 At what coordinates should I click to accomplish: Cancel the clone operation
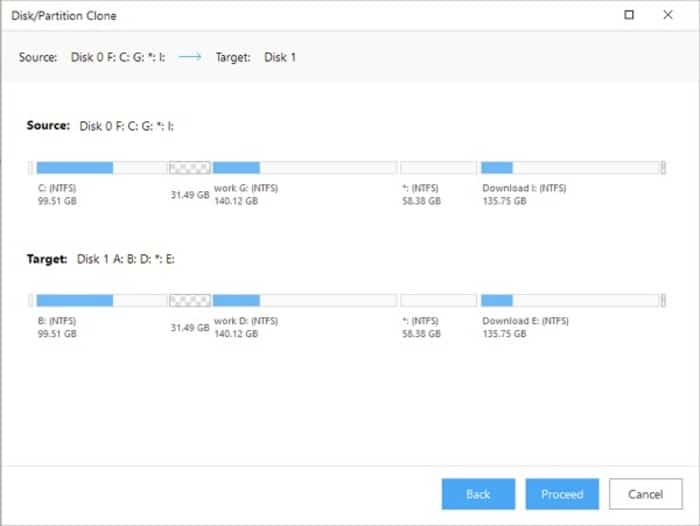click(646, 494)
